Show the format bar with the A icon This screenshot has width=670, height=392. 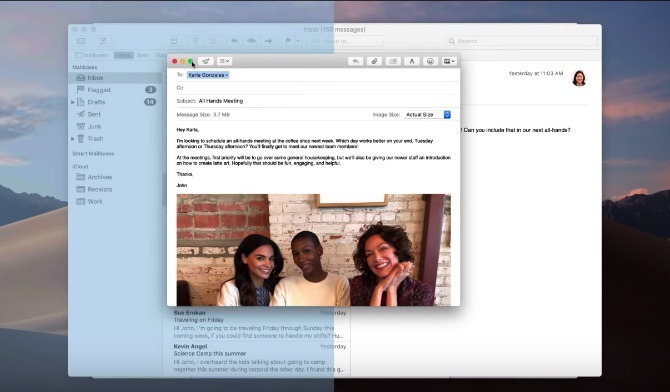click(x=411, y=61)
